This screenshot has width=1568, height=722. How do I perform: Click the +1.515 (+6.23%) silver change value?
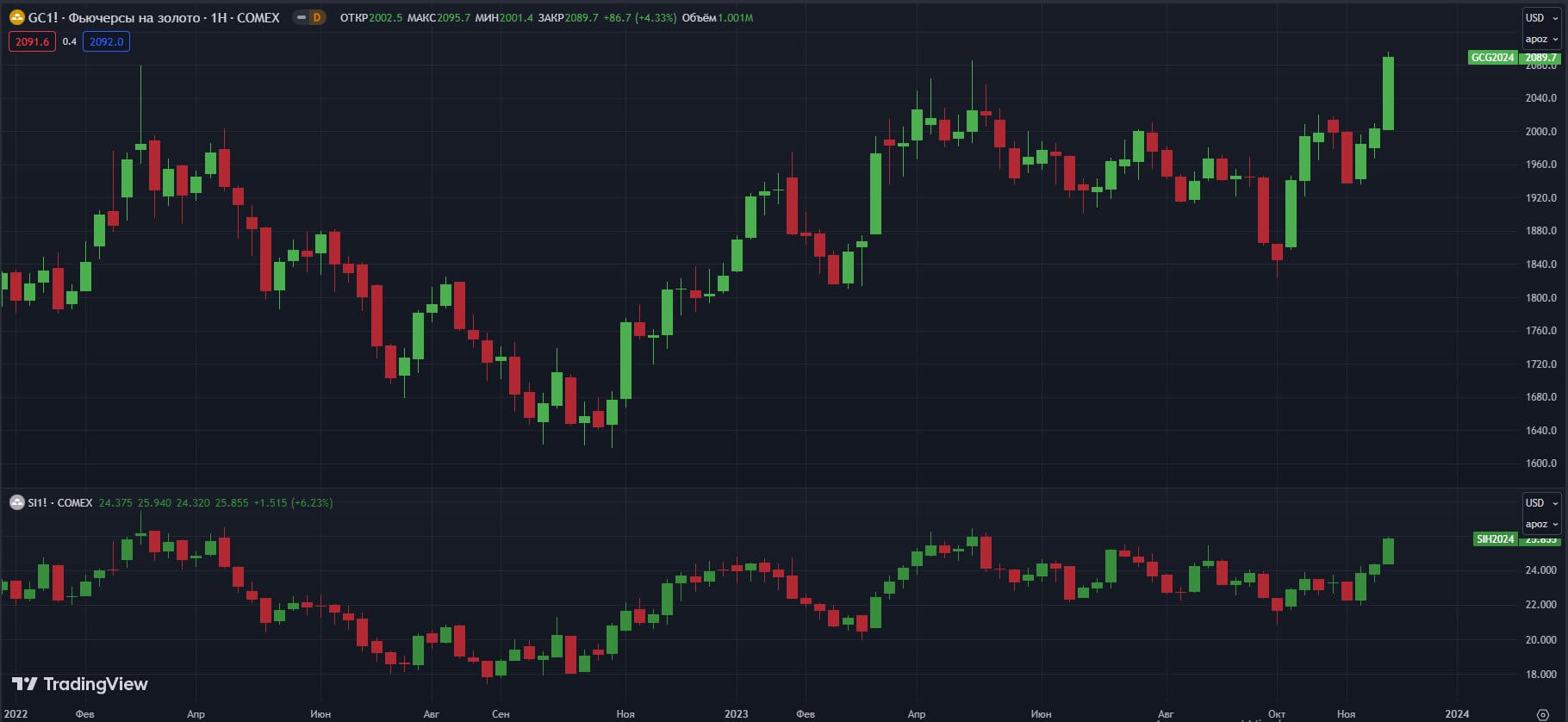[x=293, y=502]
